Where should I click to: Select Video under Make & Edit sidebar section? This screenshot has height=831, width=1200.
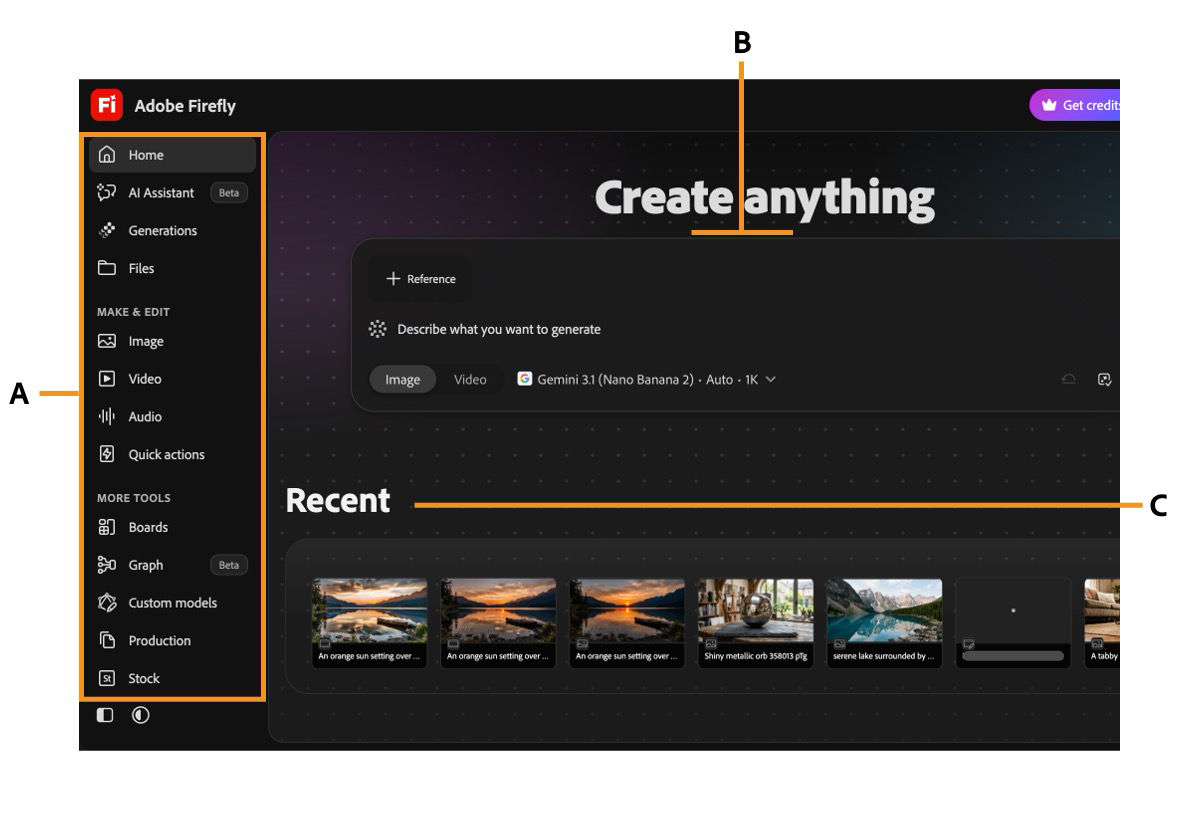[x=172, y=379]
